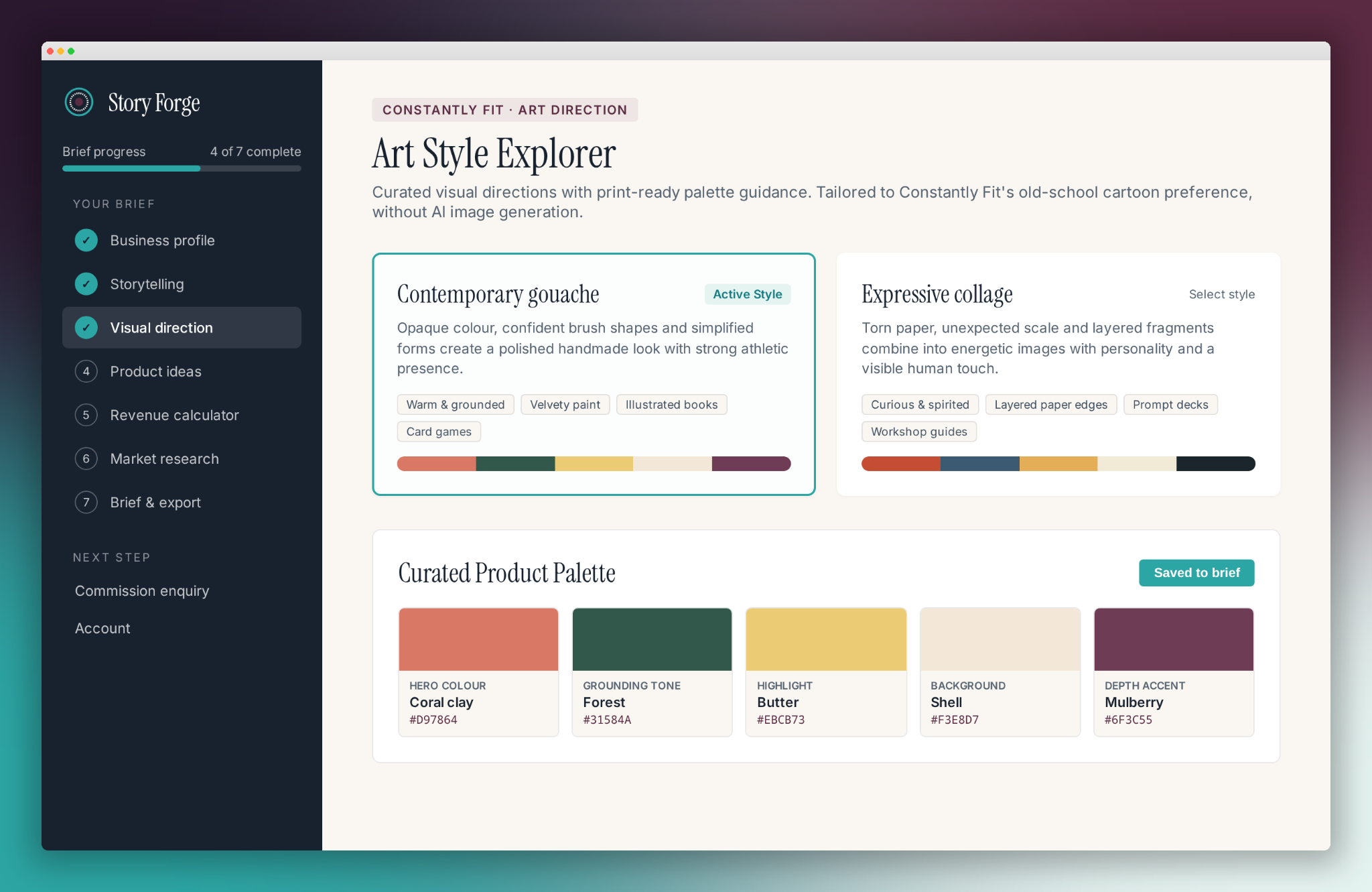Select the Expressive collage card title

[937, 294]
